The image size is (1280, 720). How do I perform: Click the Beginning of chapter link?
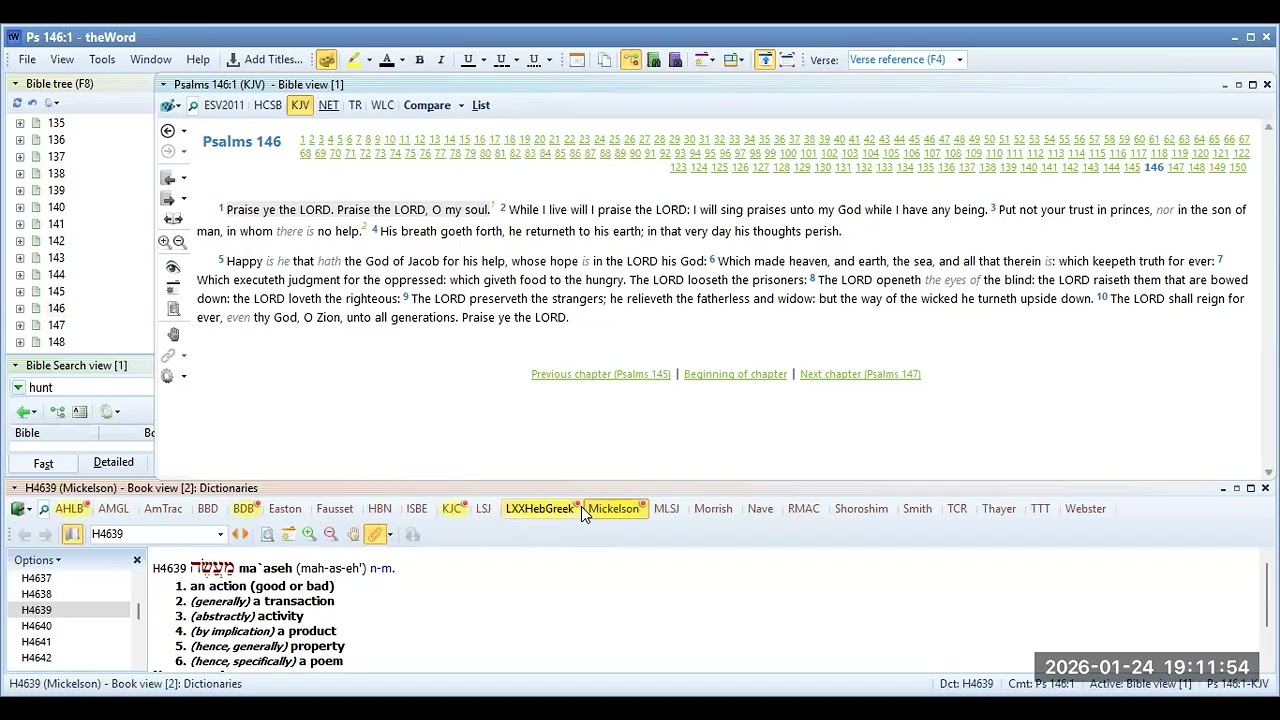point(735,374)
